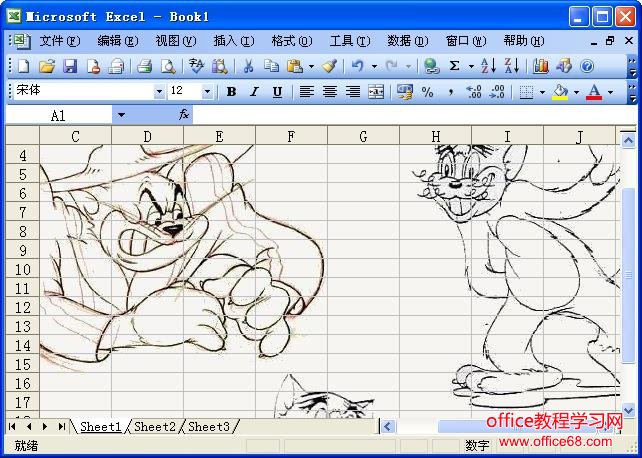Screen dimensions: 642x458
Task: Toggle Italic formatting
Action: click(x=254, y=92)
